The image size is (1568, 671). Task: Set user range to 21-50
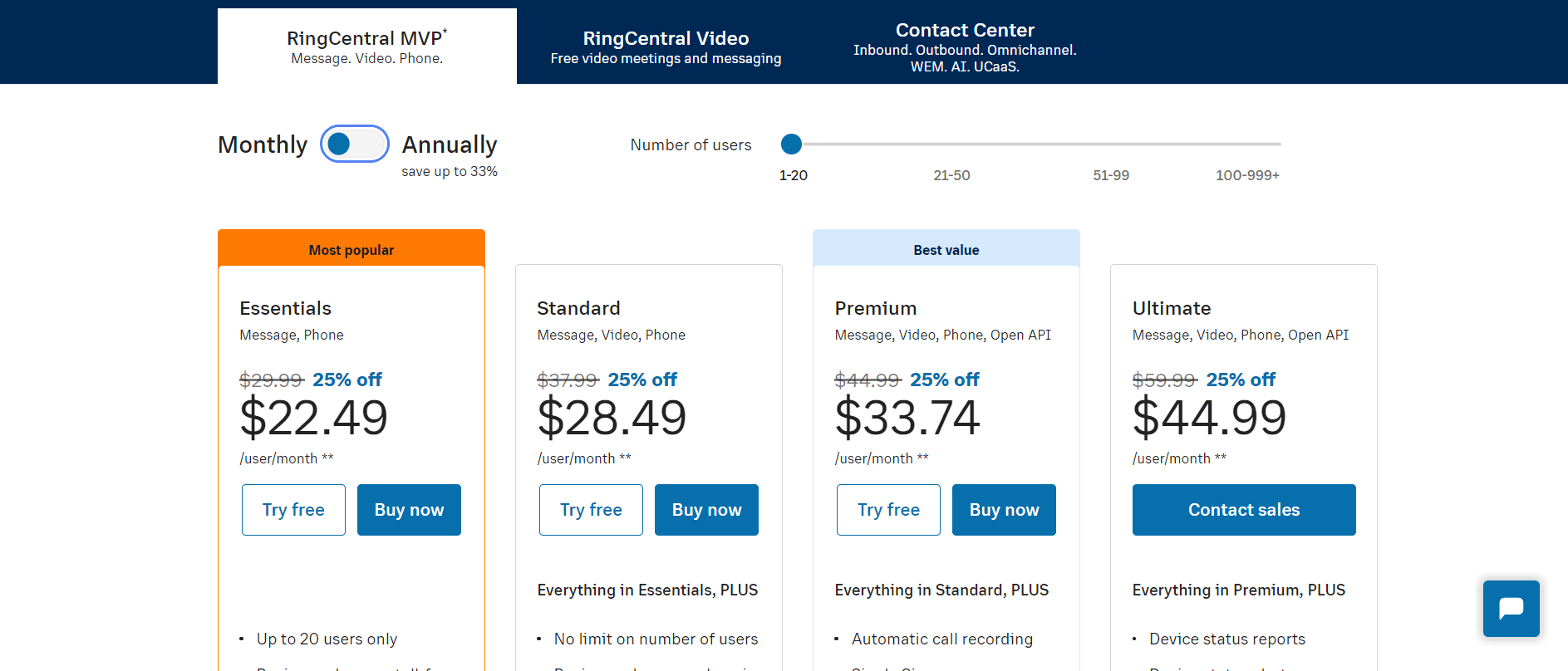(951, 175)
